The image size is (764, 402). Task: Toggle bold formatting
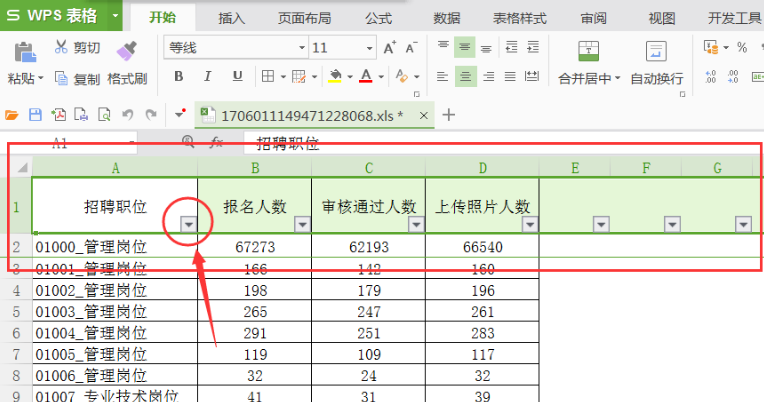(179, 77)
